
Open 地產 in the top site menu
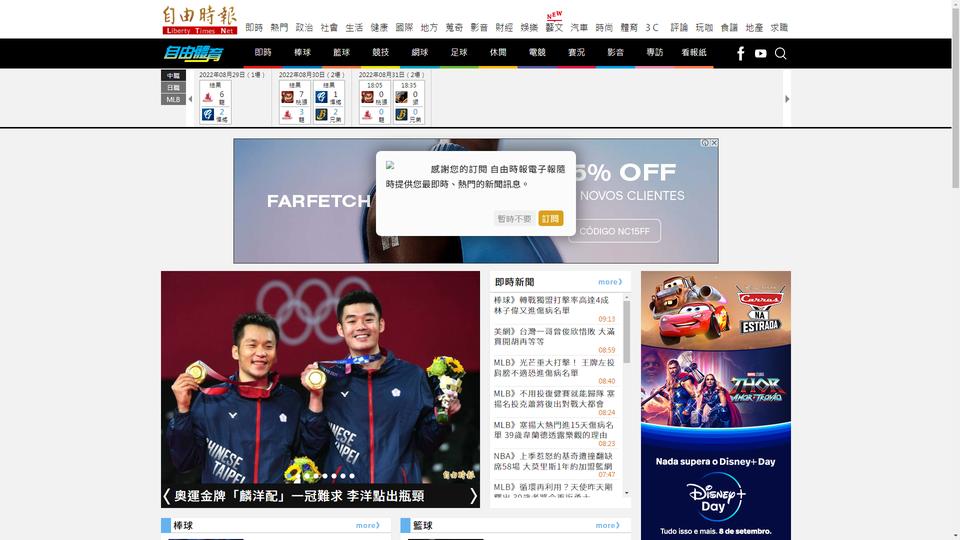754,28
